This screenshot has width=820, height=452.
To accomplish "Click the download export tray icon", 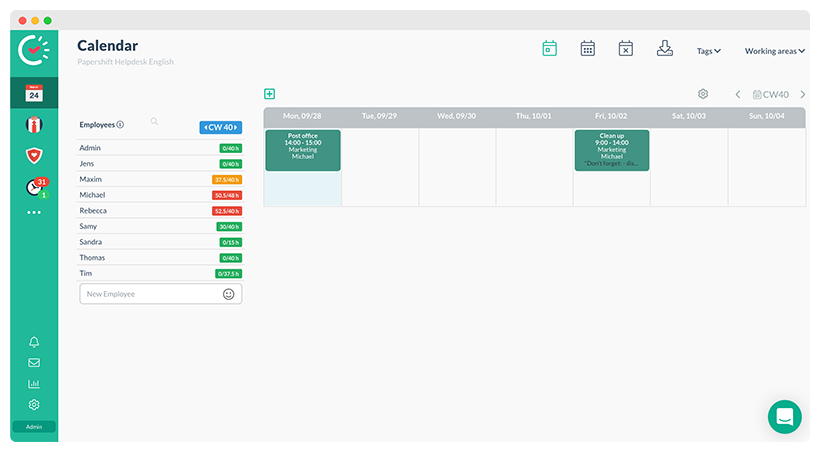I will (x=665, y=48).
